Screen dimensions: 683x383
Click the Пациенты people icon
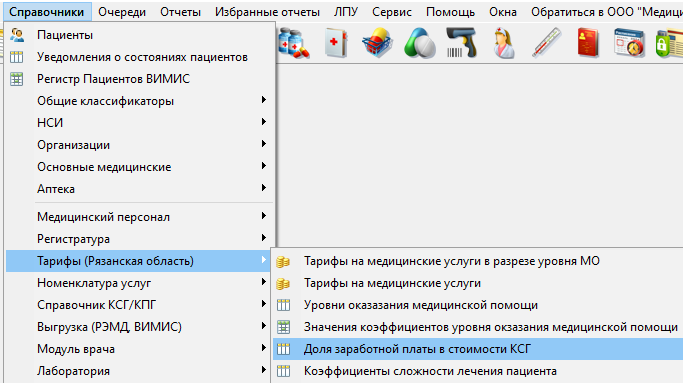pos(17,35)
